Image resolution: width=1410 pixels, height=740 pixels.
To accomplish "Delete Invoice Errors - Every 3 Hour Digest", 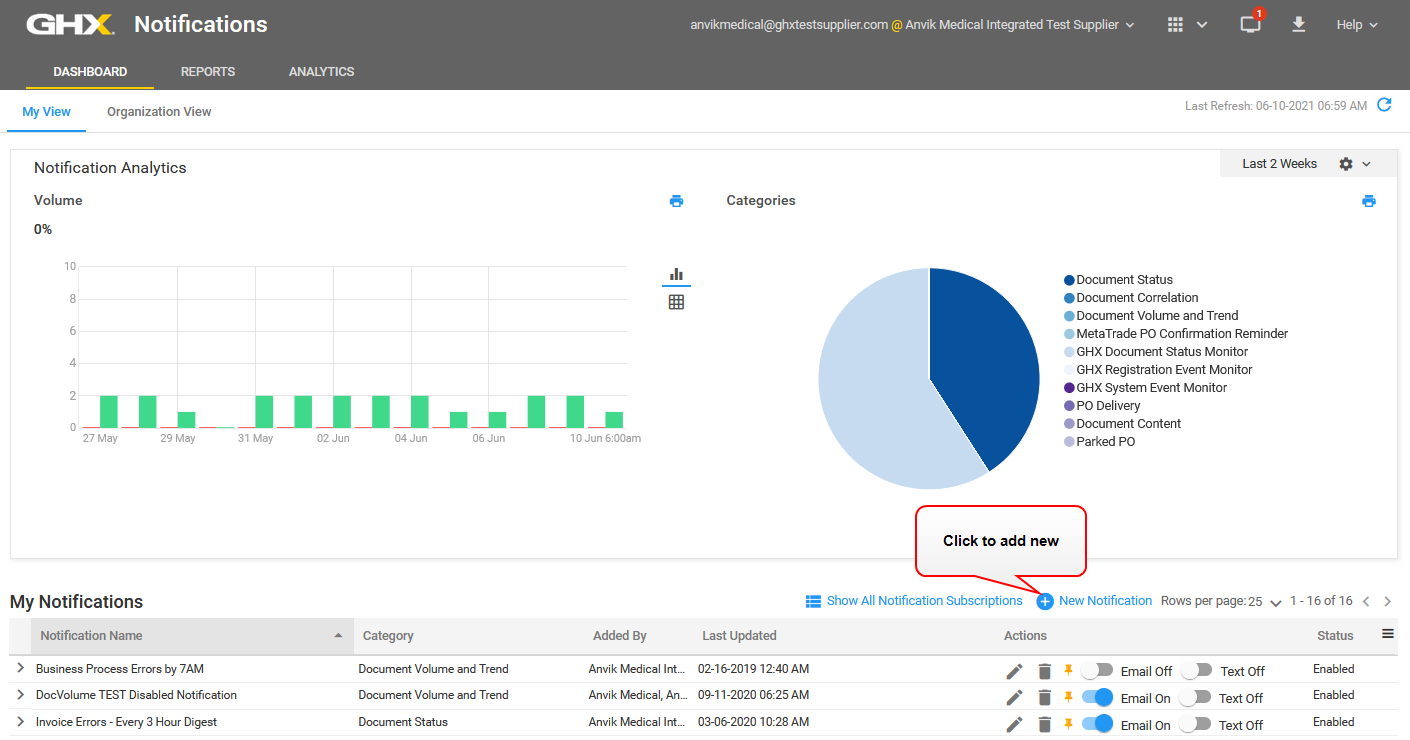I will point(1045,724).
